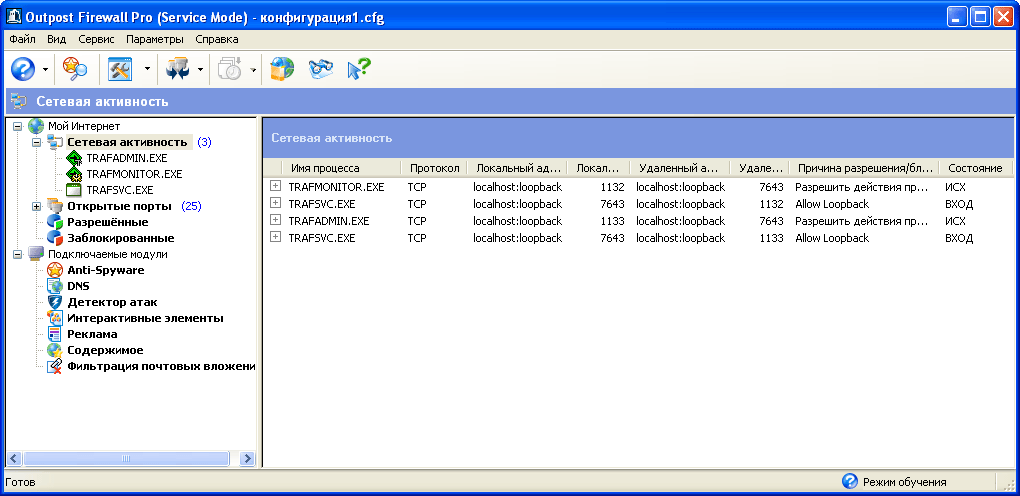Collapse the Сетевая активность tree node
The width and height of the screenshot is (1020, 496).
click(36, 142)
